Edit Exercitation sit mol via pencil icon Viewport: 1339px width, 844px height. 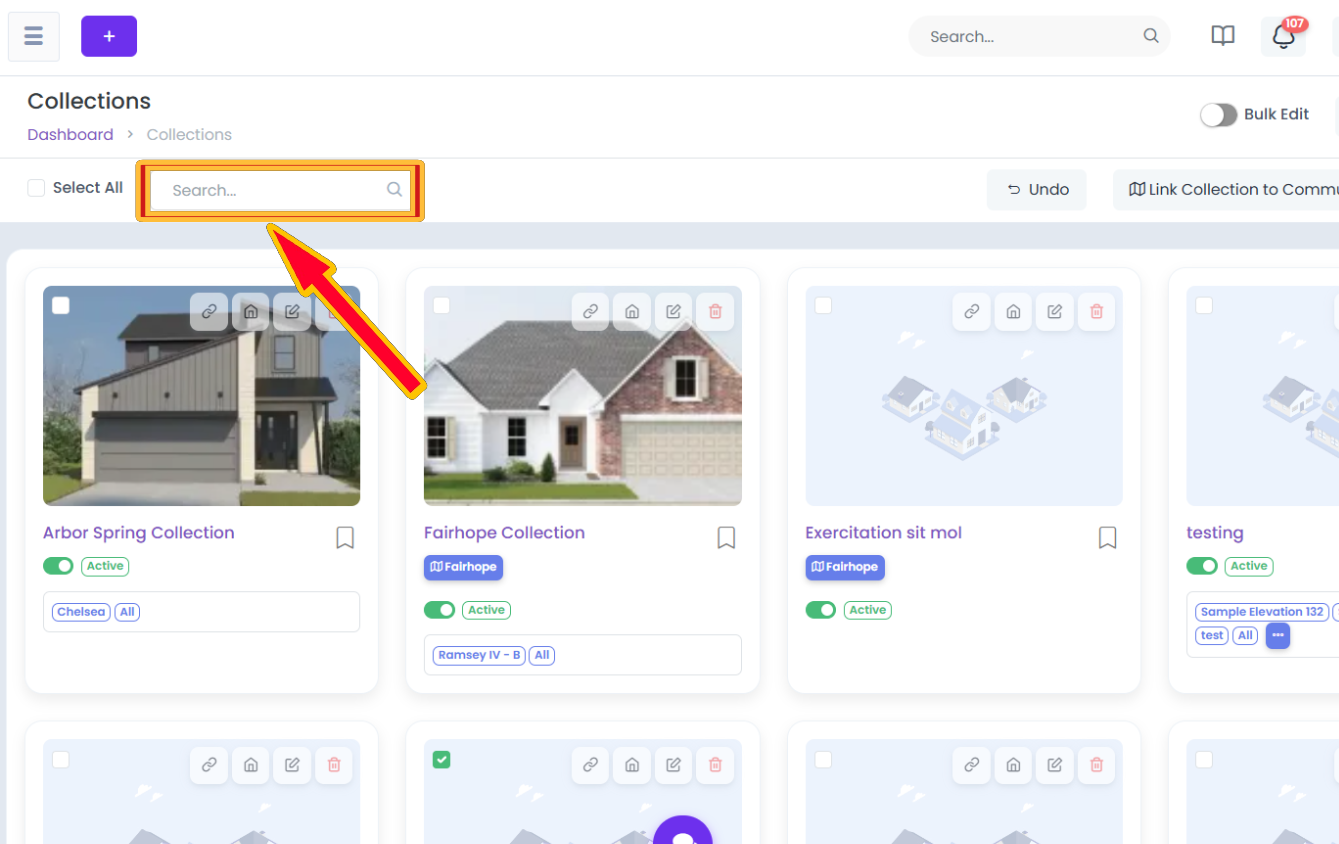point(1054,312)
